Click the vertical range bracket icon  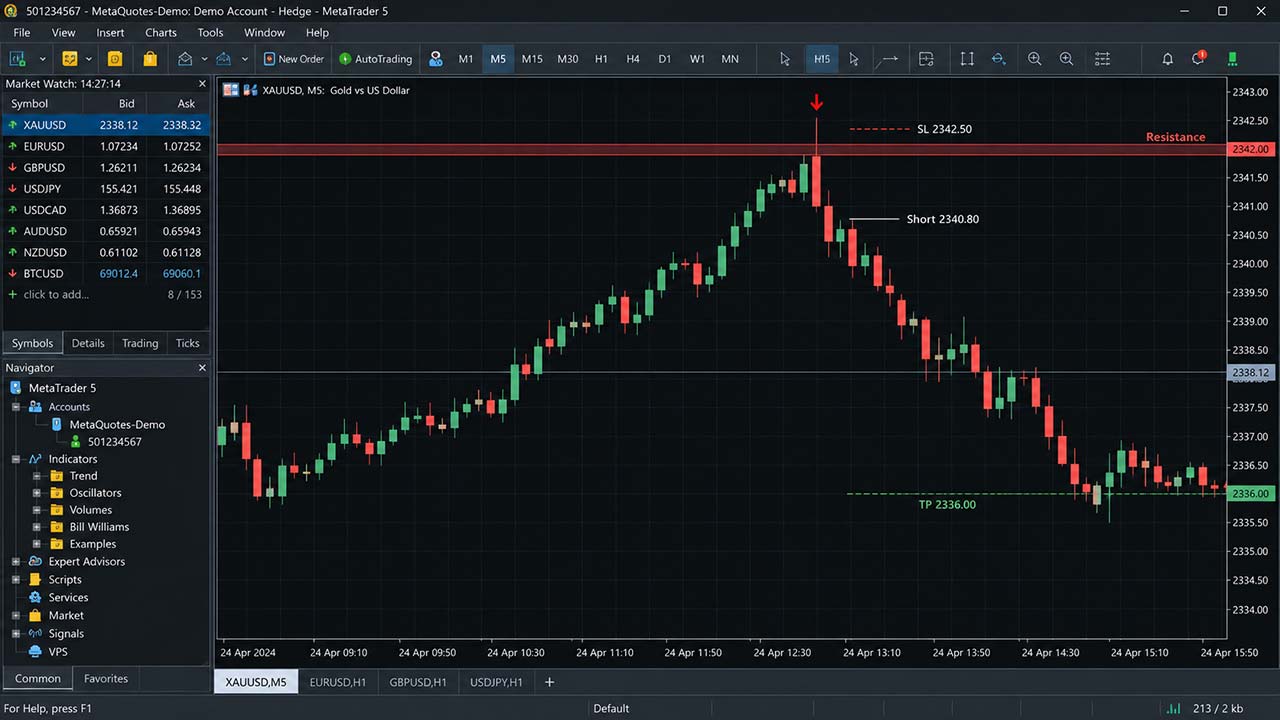[967, 59]
